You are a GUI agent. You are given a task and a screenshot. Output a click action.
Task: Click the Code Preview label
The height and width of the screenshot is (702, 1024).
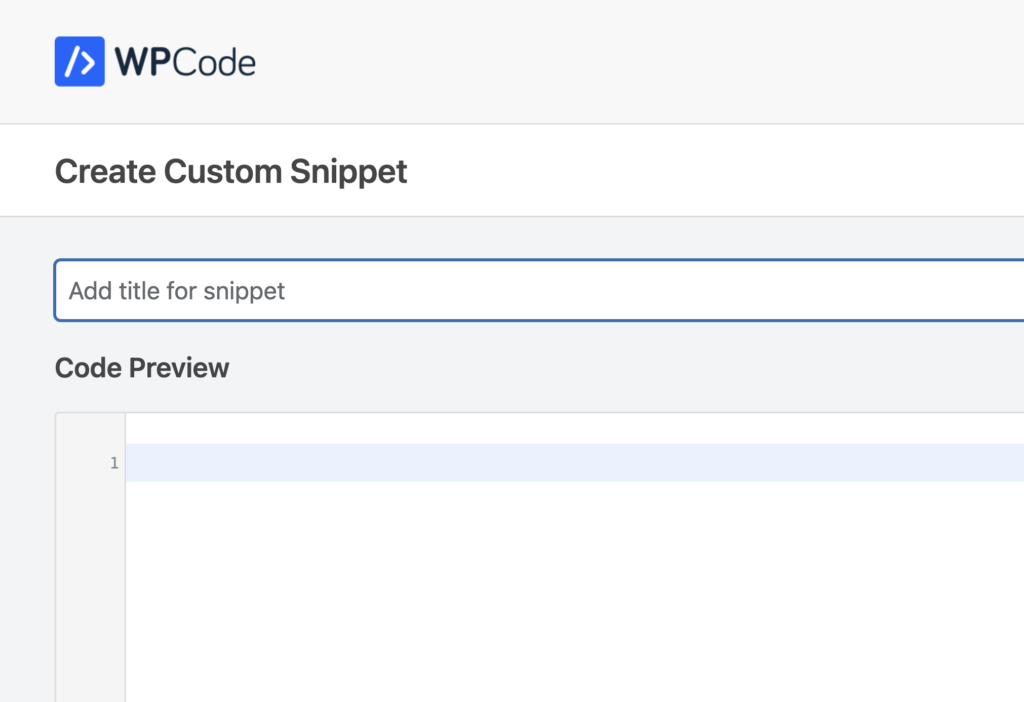click(142, 368)
